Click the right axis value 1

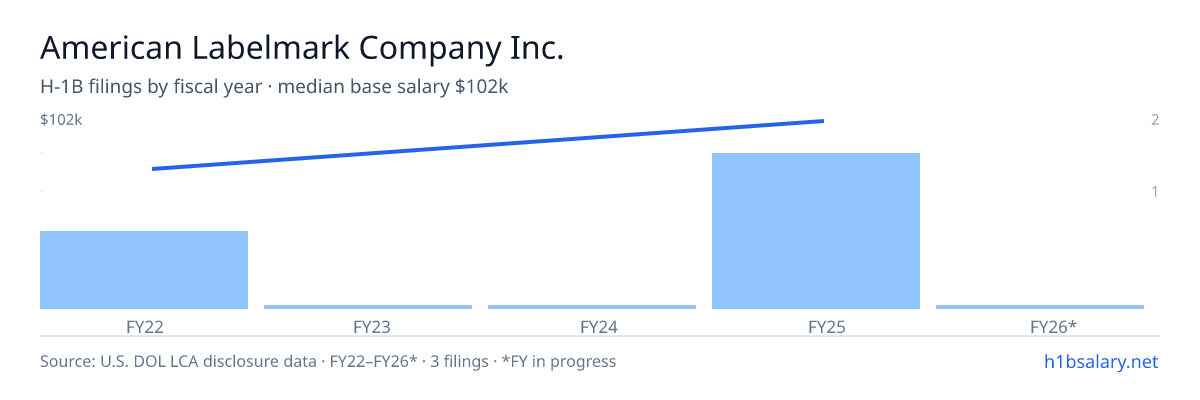pos(1155,191)
